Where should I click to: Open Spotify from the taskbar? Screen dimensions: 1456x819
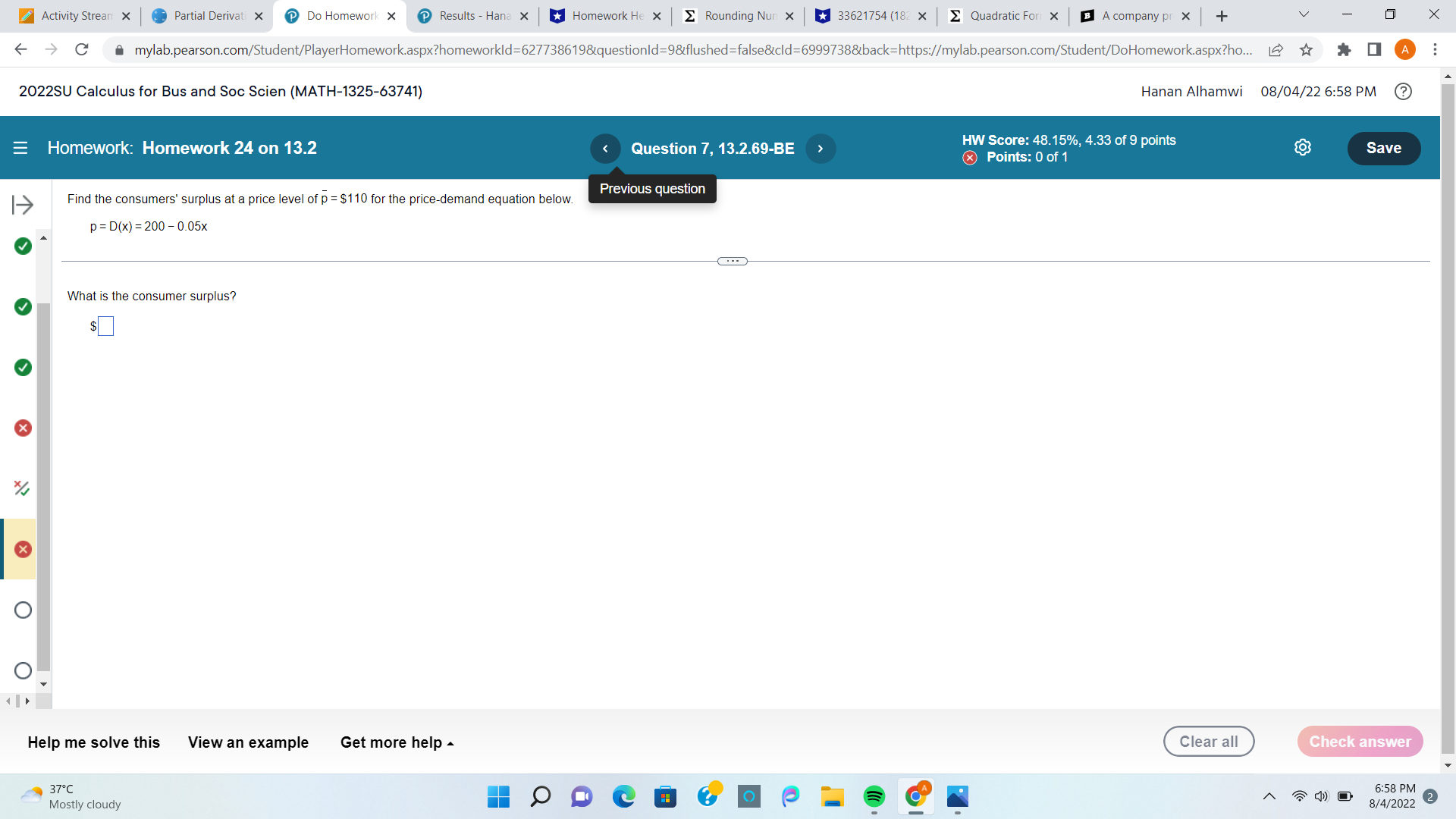point(874,797)
